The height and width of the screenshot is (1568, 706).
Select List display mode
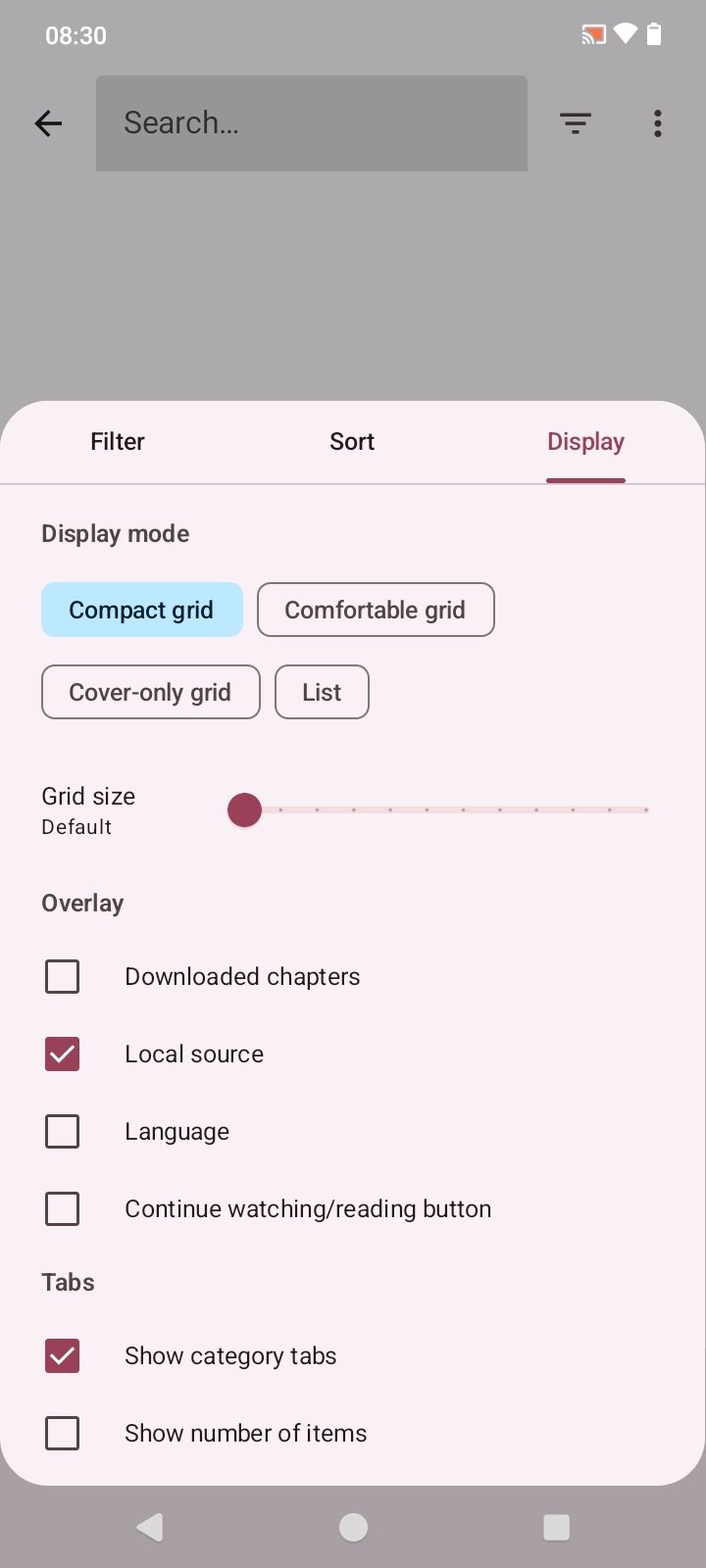322,692
